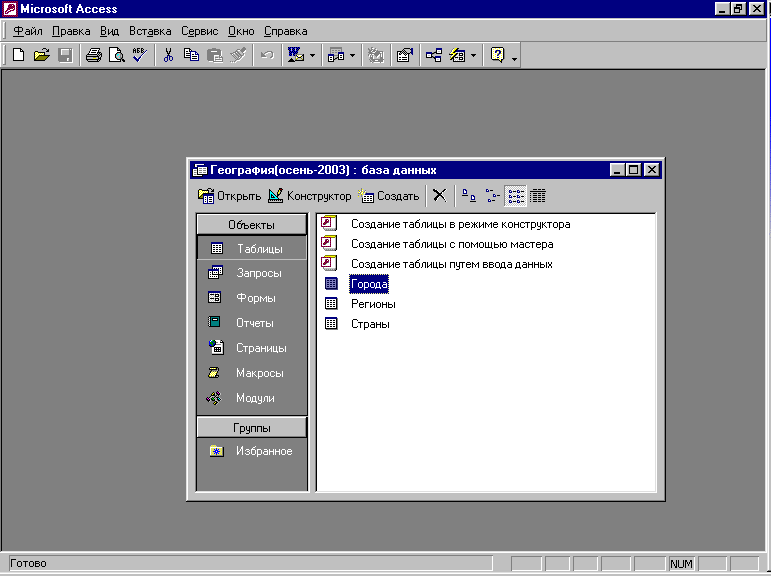Screen dimensions: 771x576
Task: Click the Code icon on the main toolbar
Action: [376, 55]
